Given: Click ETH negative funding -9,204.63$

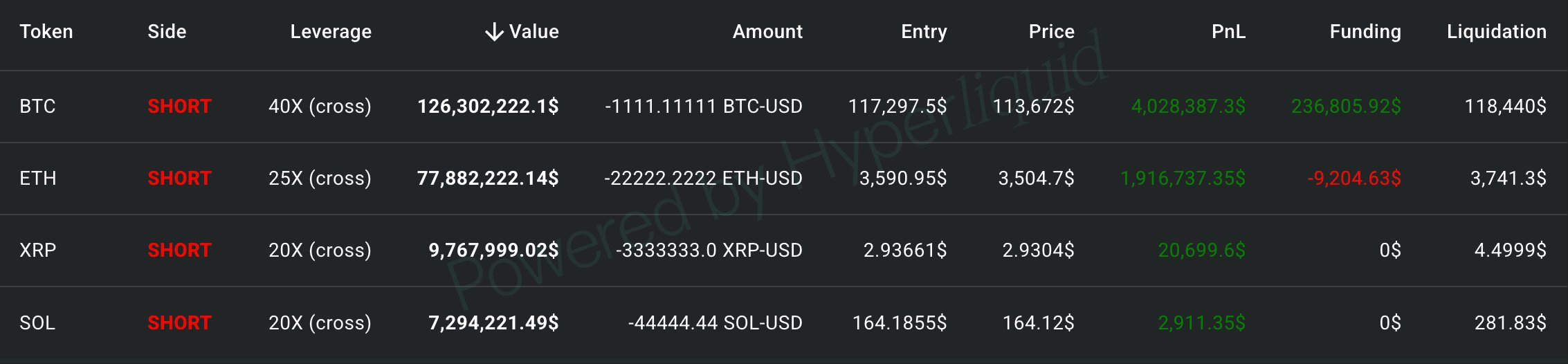Looking at the screenshot, I should click(x=1354, y=179).
